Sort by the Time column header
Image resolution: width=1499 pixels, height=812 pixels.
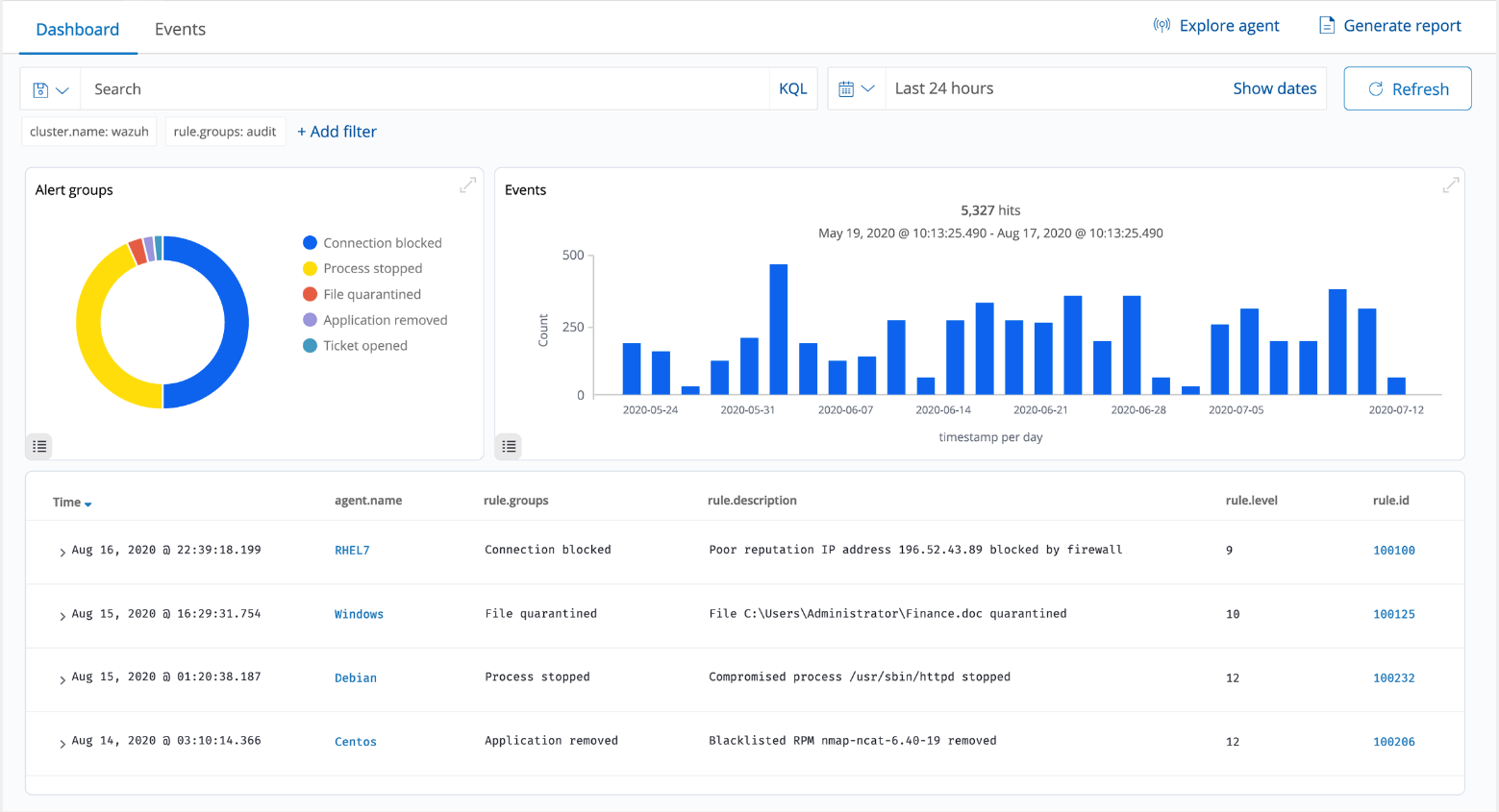pos(72,502)
